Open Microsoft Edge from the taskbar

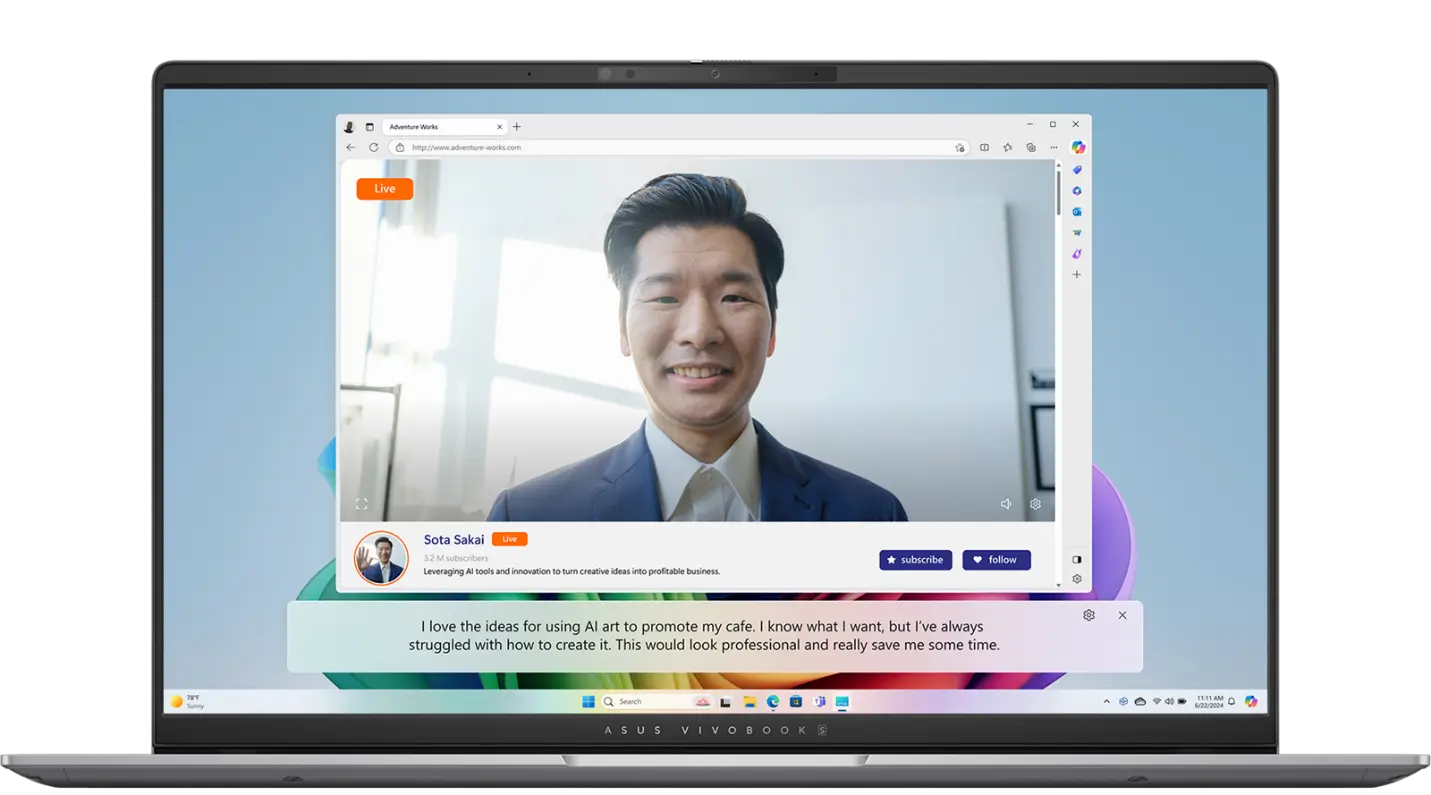point(773,702)
